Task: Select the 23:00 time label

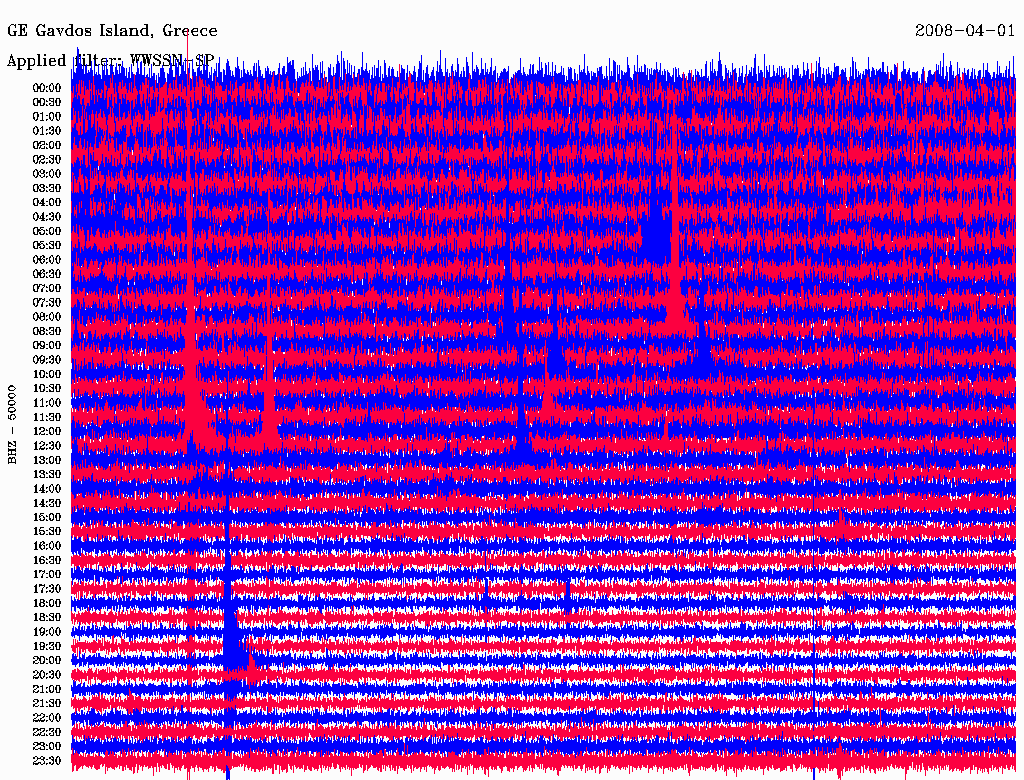Action: (x=47, y=747)
